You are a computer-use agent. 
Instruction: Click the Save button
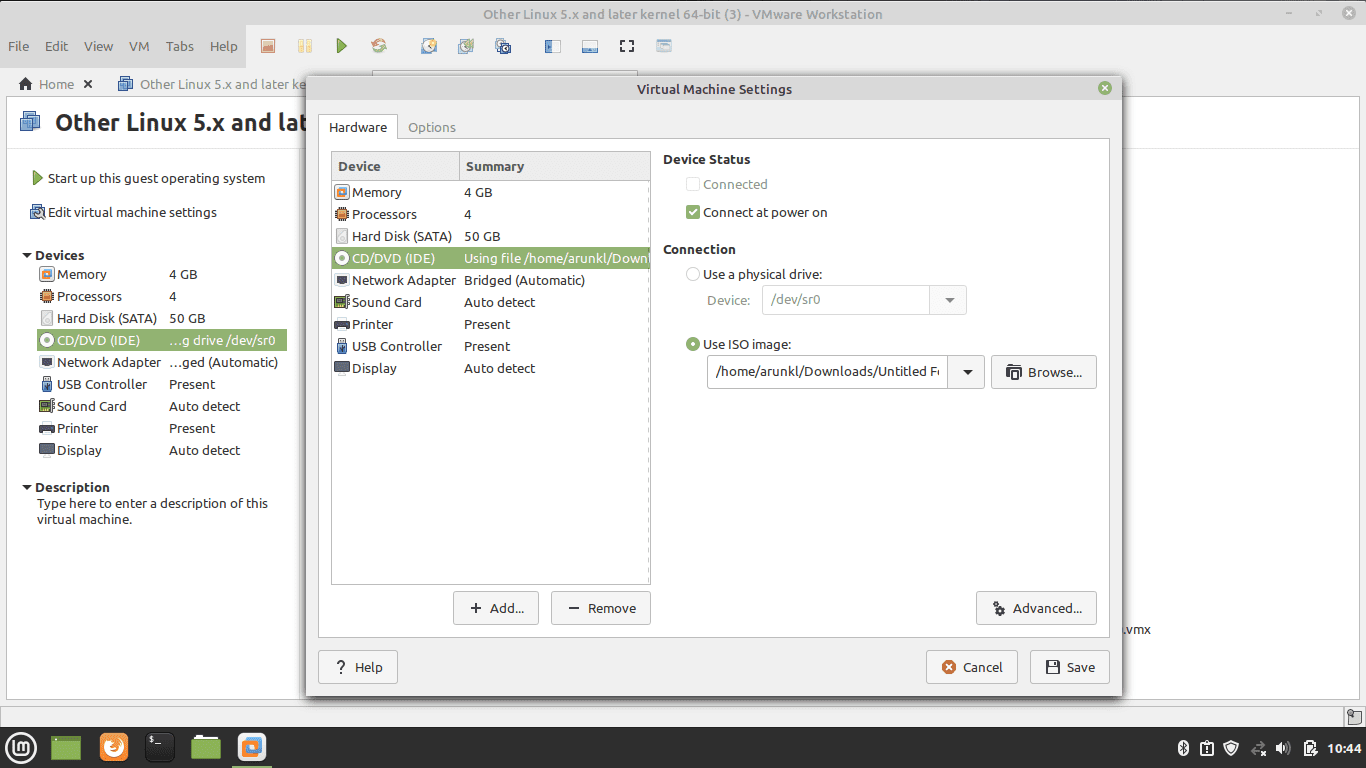tap(1070, 667)
